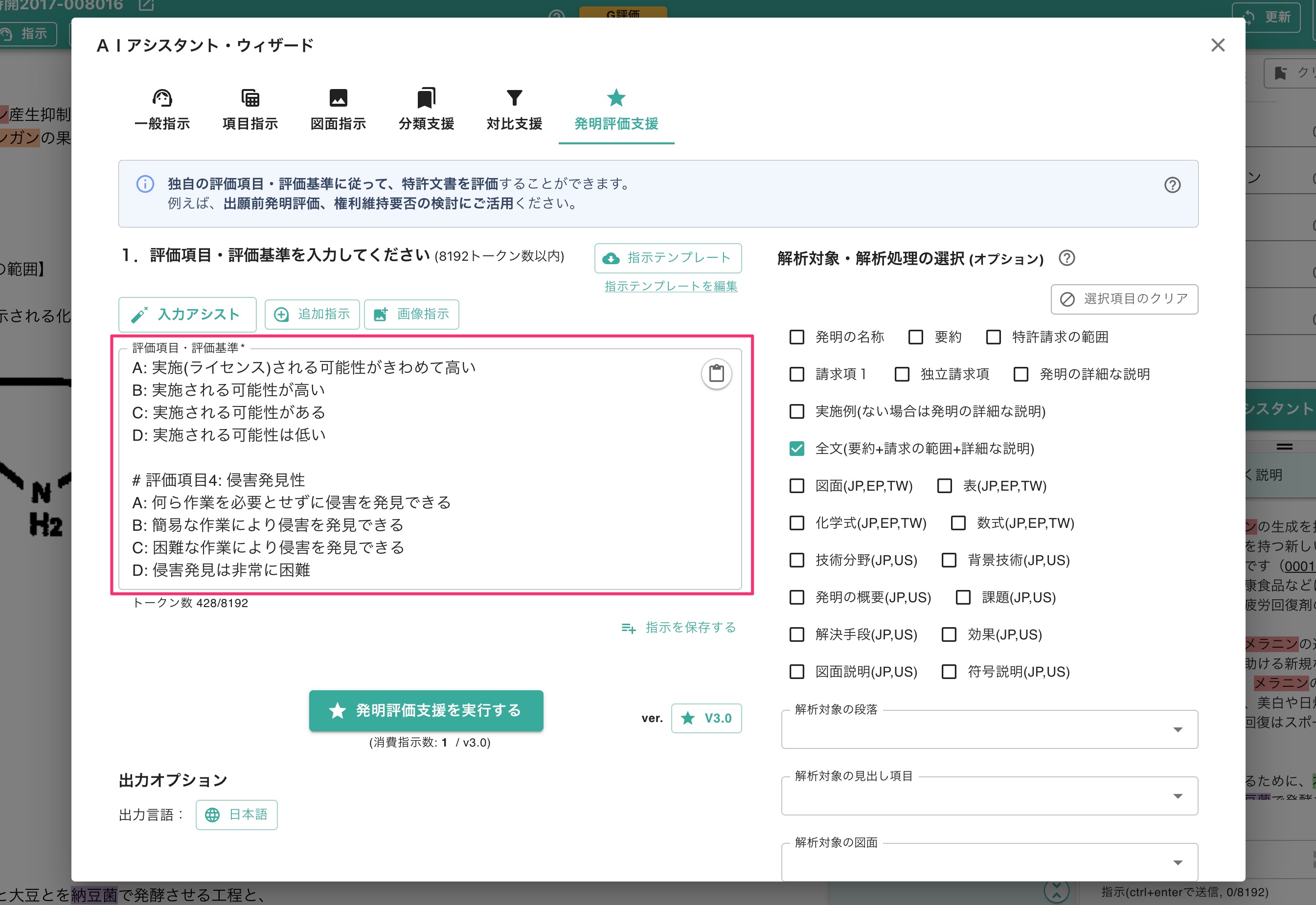Copy criteria text using the clipboard icon
The image size is (1316, 905).
click(x=716, y=374)
